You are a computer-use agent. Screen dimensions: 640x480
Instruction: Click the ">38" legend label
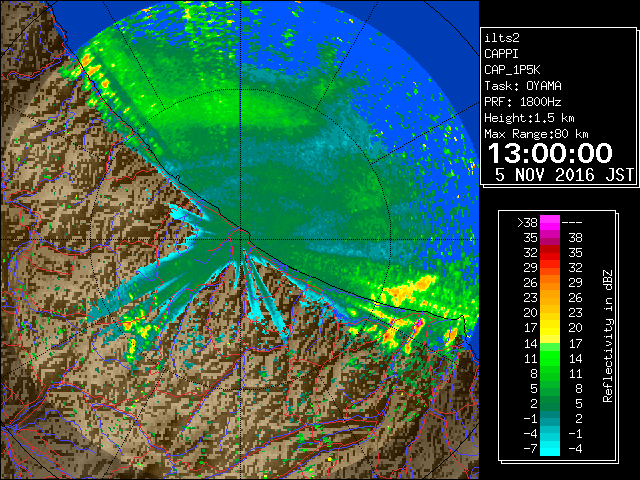click(527, 223)
